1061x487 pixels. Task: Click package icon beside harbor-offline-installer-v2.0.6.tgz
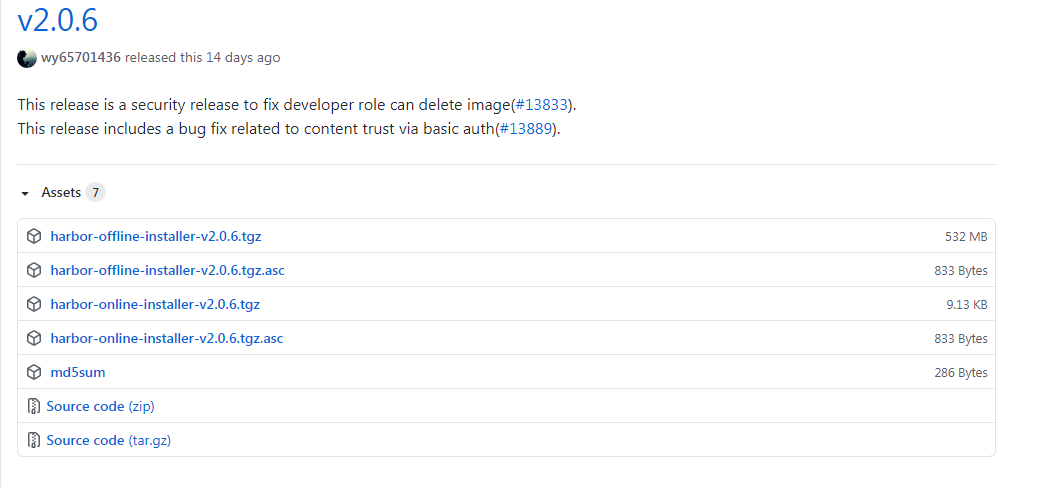point(34,236)
